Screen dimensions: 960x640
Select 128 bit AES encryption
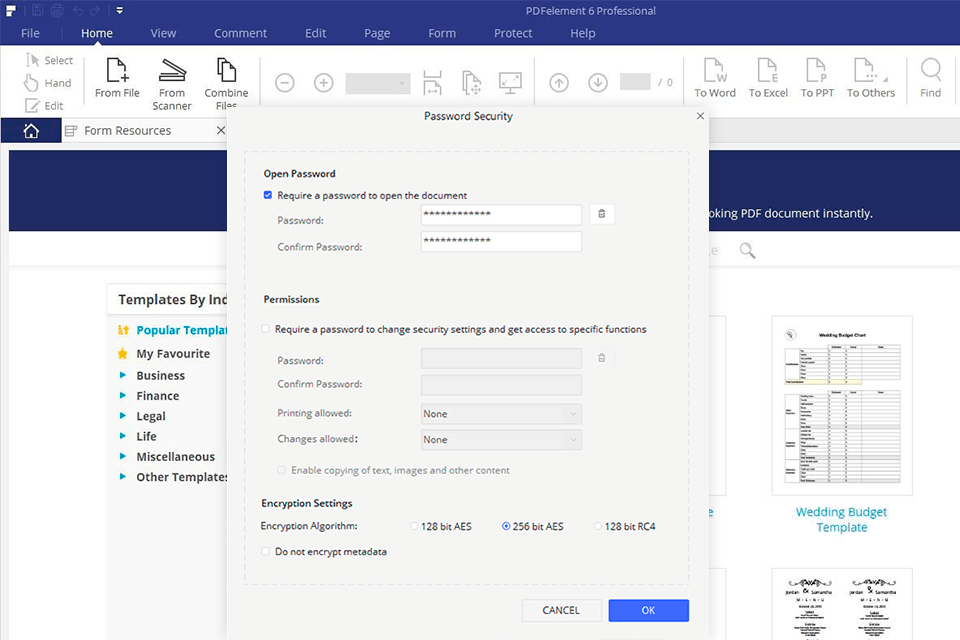coord(414,526)
